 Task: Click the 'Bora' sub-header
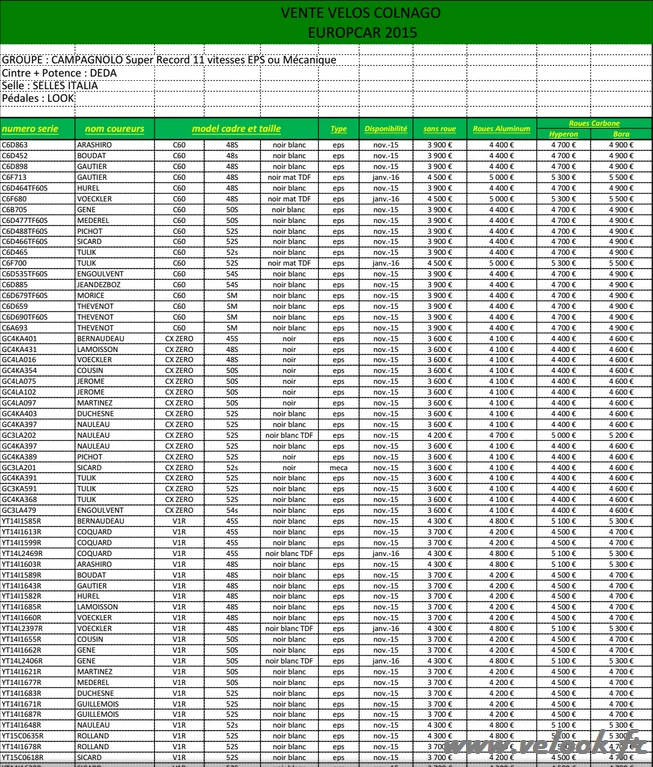pos(621,134)
